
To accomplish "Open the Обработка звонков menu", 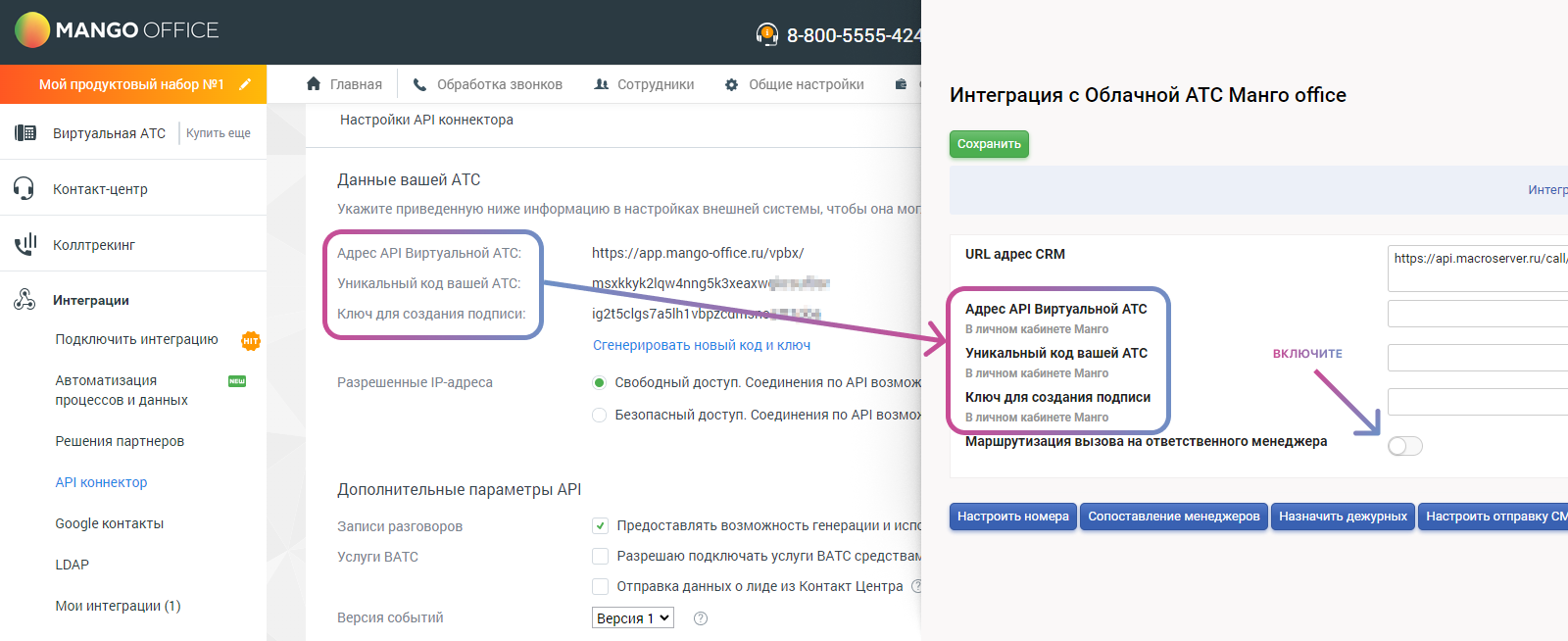I will point(487,84).
